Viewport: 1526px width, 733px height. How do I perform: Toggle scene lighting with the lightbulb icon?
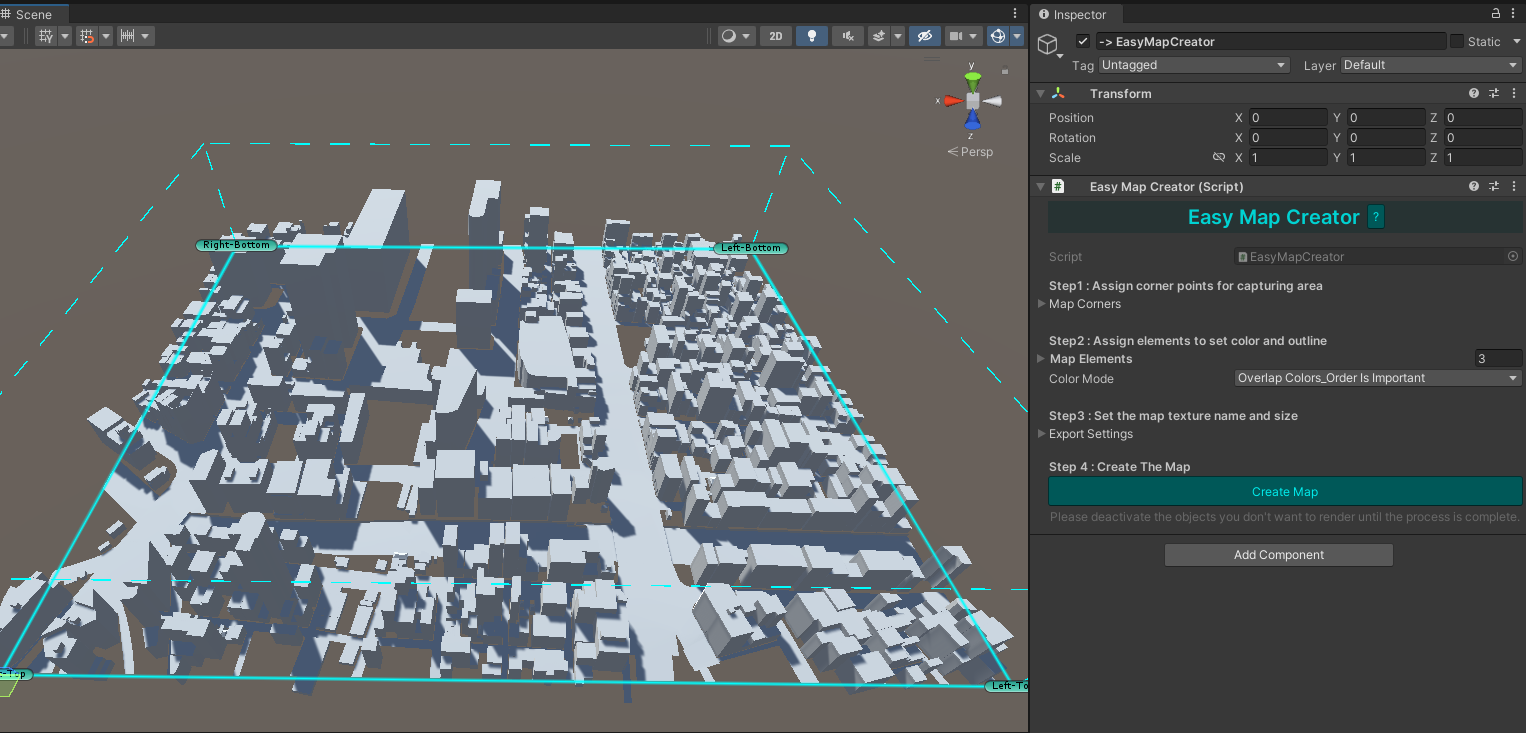click(811, 36)
